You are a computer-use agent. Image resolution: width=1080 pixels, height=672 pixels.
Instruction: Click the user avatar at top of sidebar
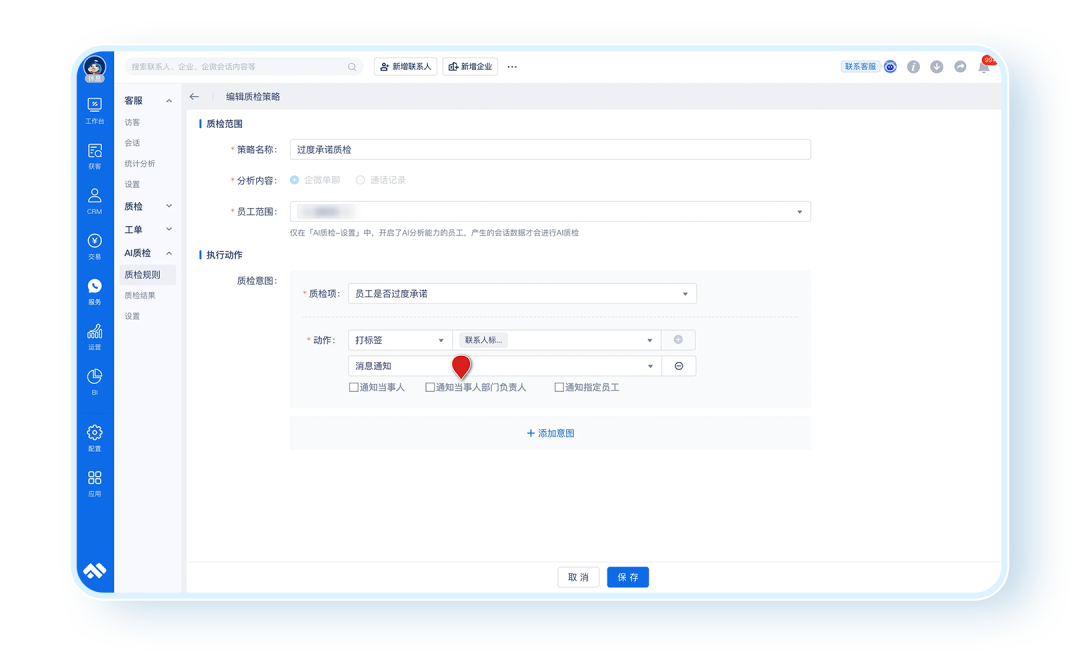[x=94, y=68]
